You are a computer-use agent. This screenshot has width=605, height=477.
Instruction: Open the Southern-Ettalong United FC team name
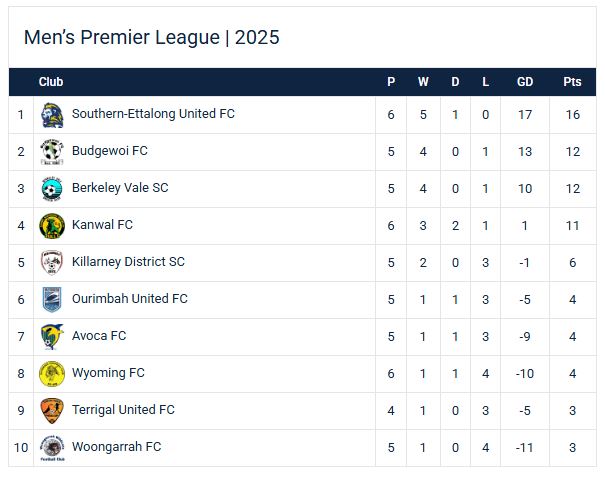click(x=153, y=114)
